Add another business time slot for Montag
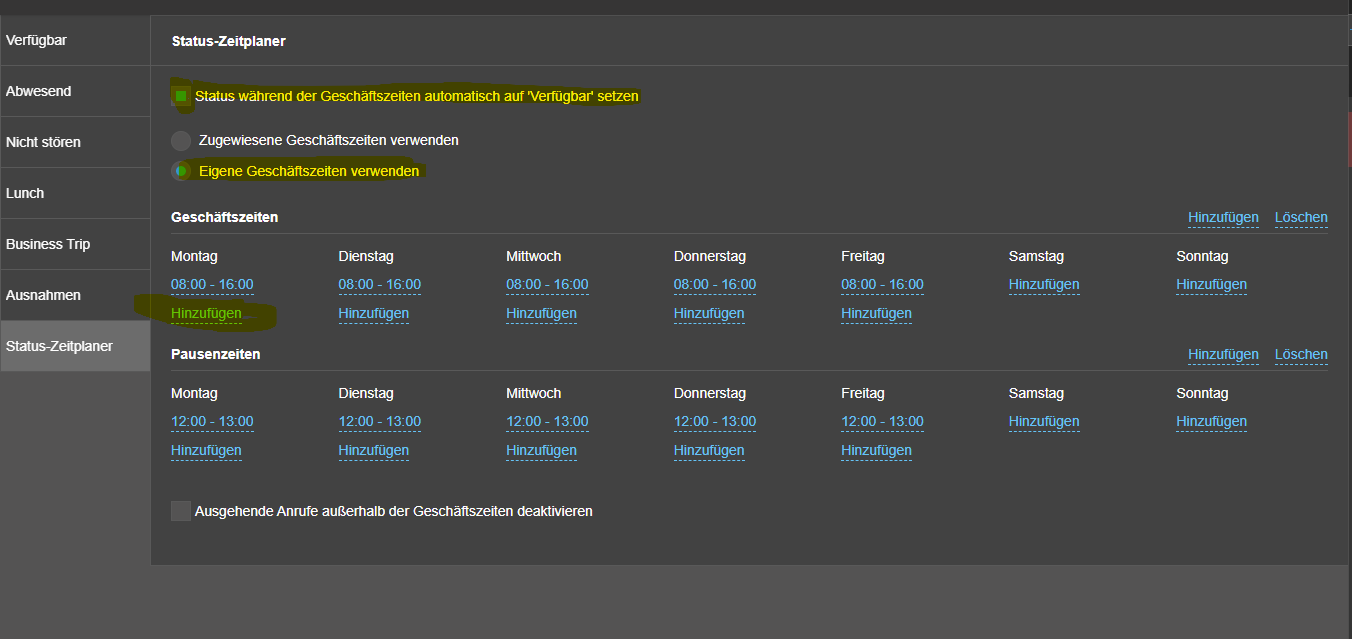 click(206, 313)
